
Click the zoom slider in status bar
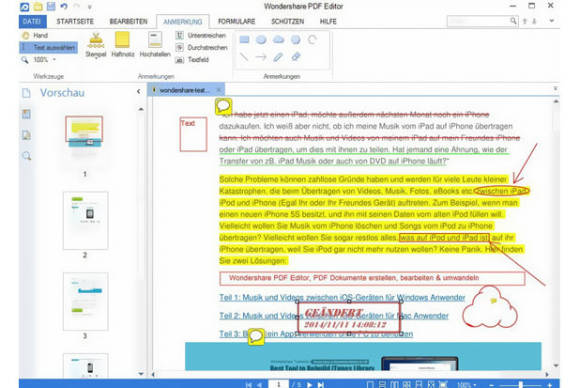(x=520, y=385)
